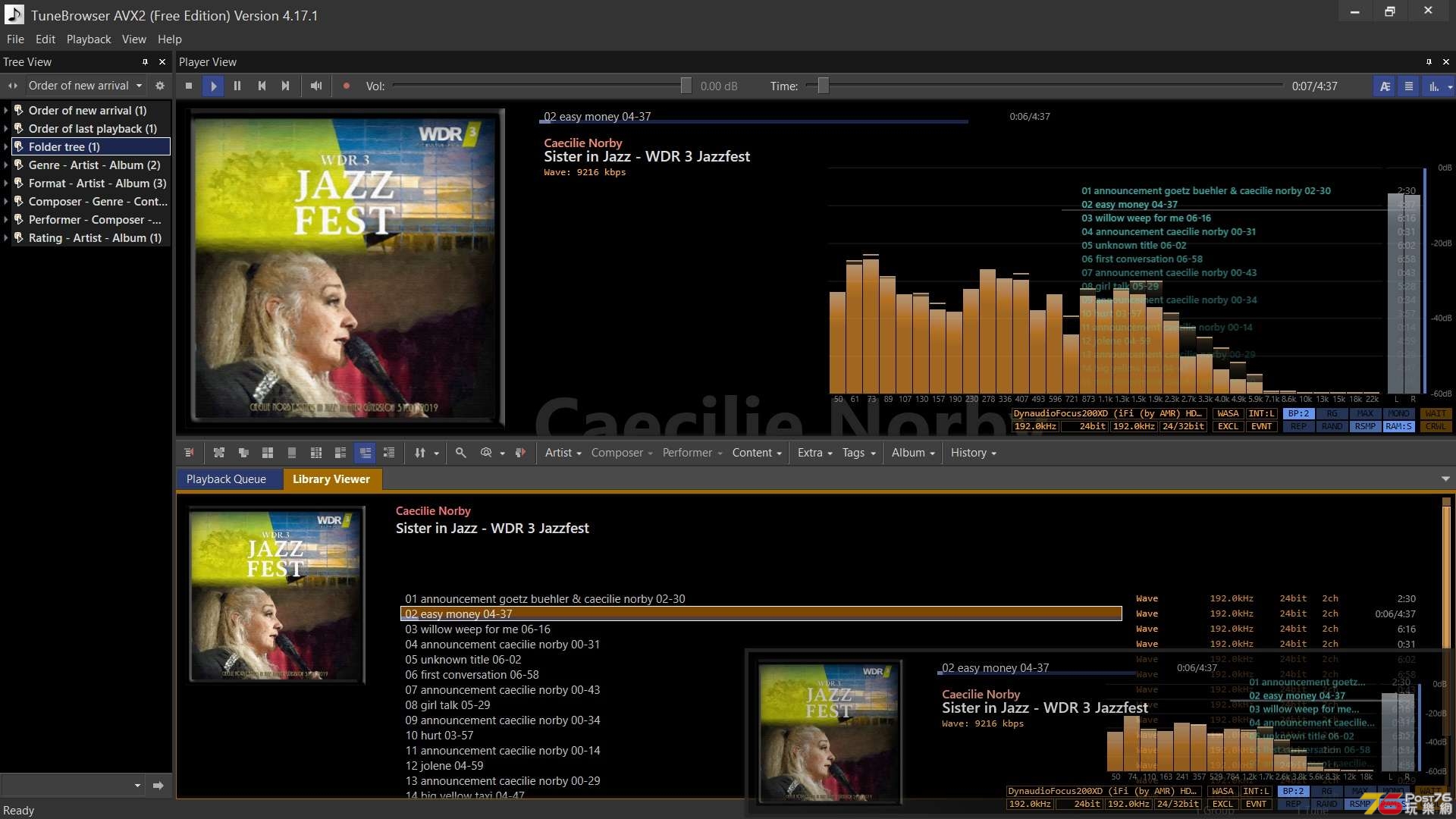Toggle the BP:2 indicator
This screenshot has height=819, width=1456.
1298,414
